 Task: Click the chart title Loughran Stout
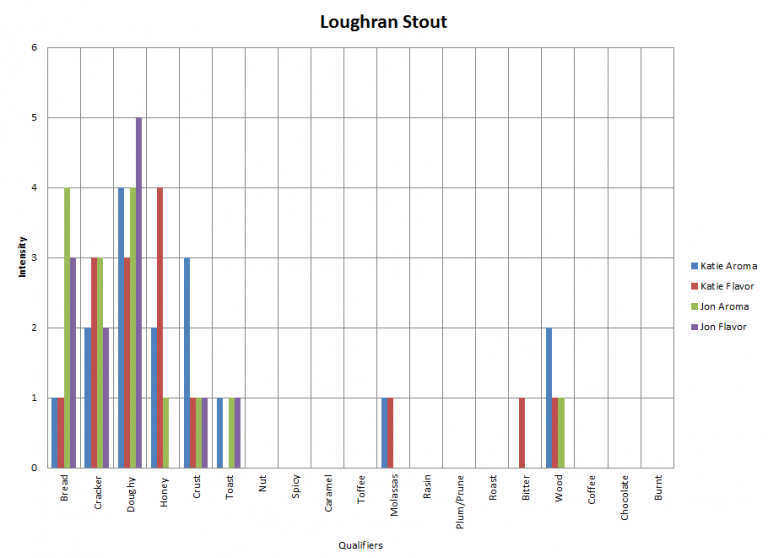pyautogui.click(x=384, y=21)
